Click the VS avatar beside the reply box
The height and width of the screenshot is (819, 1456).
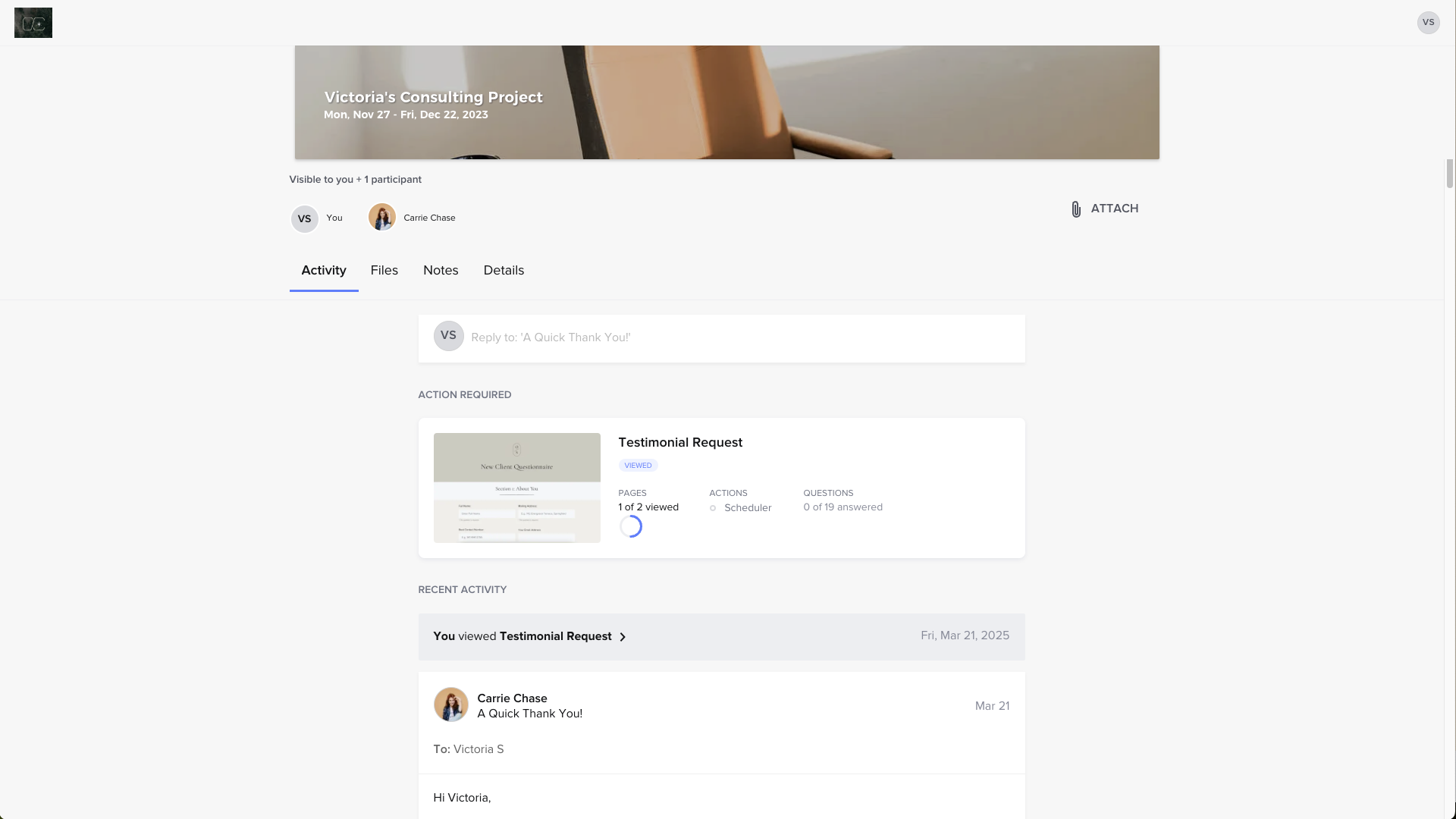[448, 336]
